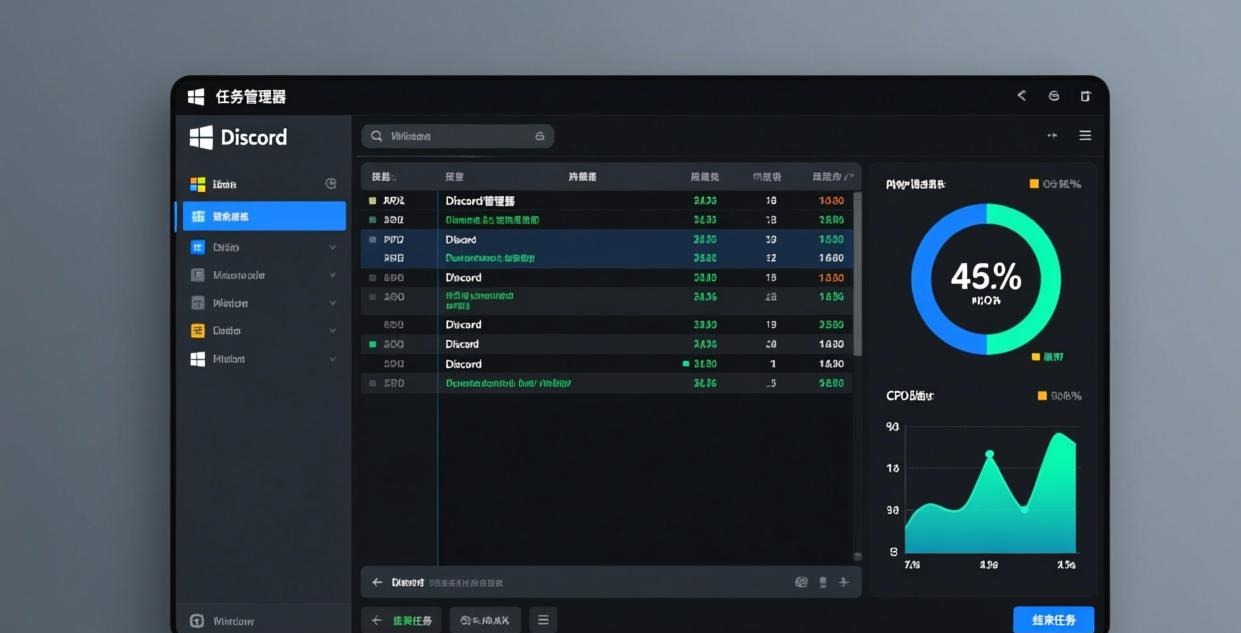The width and height of the screenshot is (1241, 633).
Task: Open the Microsoft-like sidebar item
Action: [264, 275]
